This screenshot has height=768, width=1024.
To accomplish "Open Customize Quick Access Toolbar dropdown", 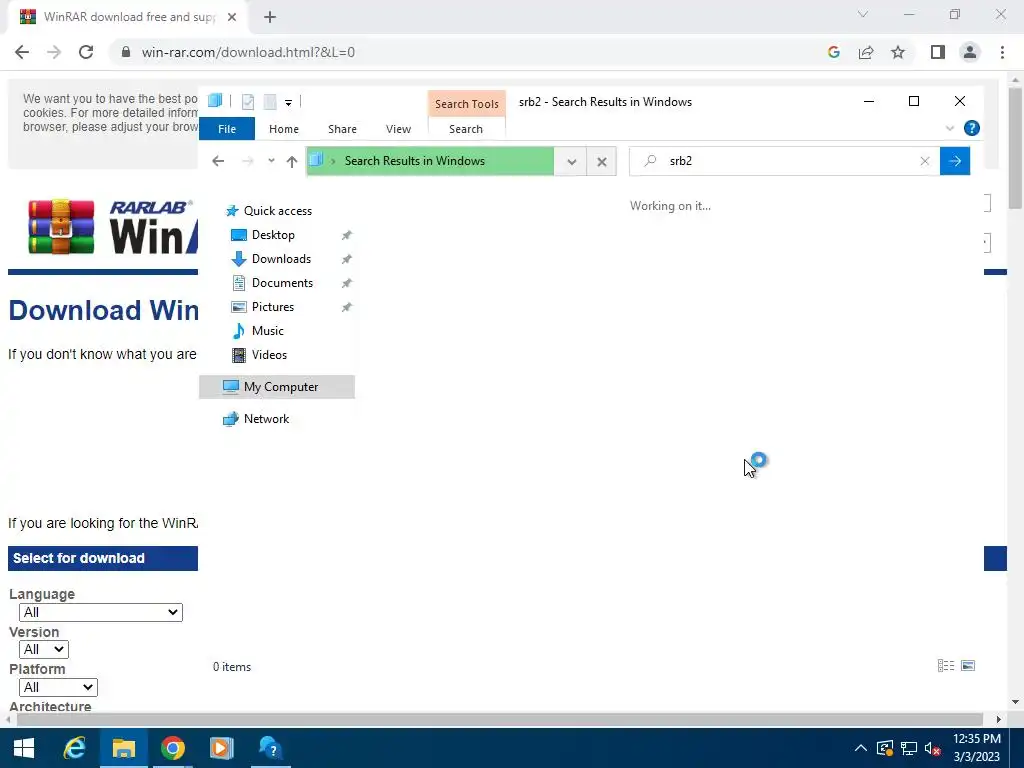I will pyautogui.click(x=288, y=102).
